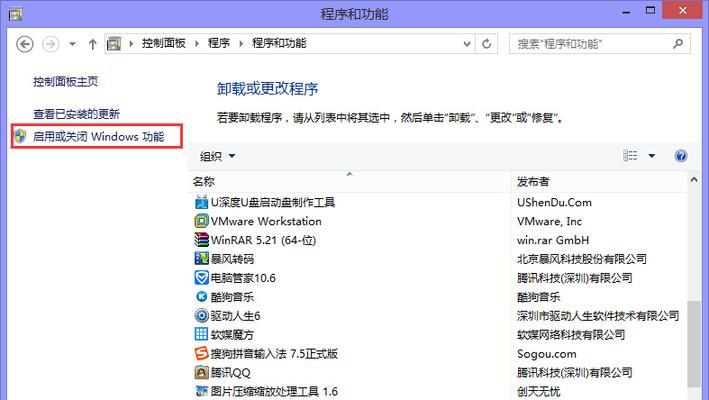
Task: Select the 酷狗音乐 icon
Action: (201, 297)
